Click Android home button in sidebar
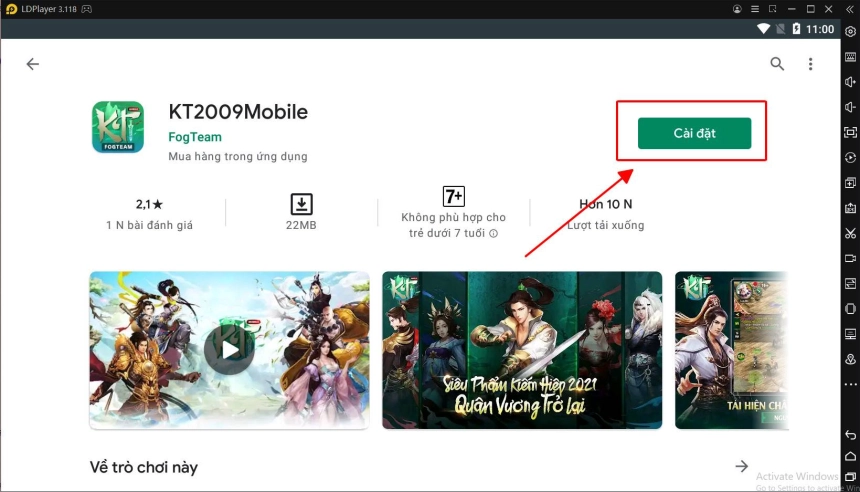This screenshot has width=860, height=492. (851, 456)
